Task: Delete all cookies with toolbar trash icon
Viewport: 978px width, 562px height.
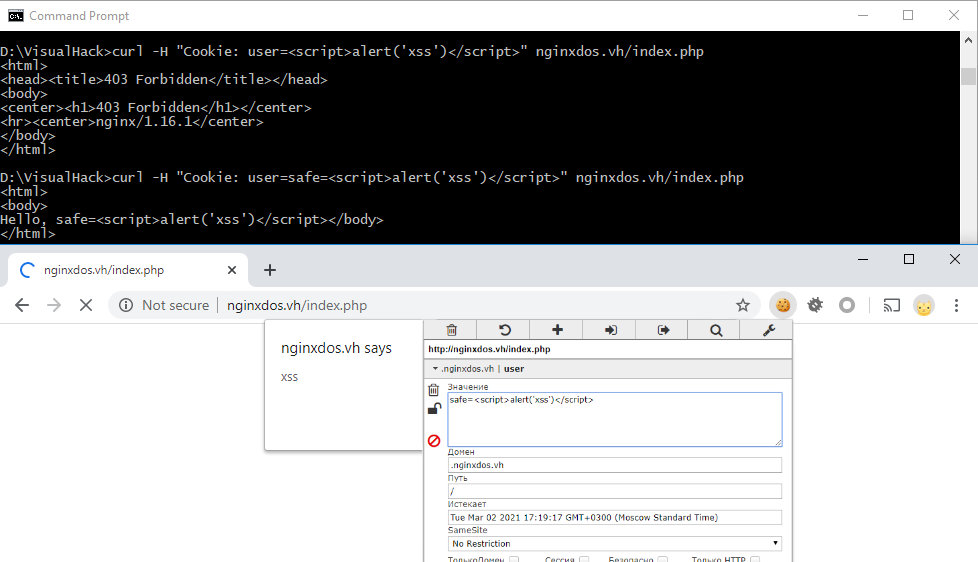Action: [x=452, y=330]
